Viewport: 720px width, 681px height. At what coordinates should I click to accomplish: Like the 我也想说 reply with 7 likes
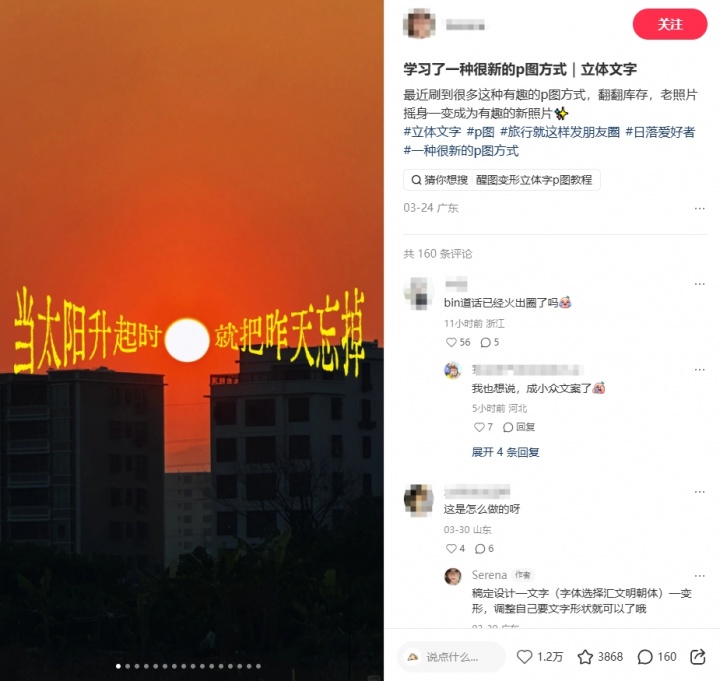pos(479,427)
